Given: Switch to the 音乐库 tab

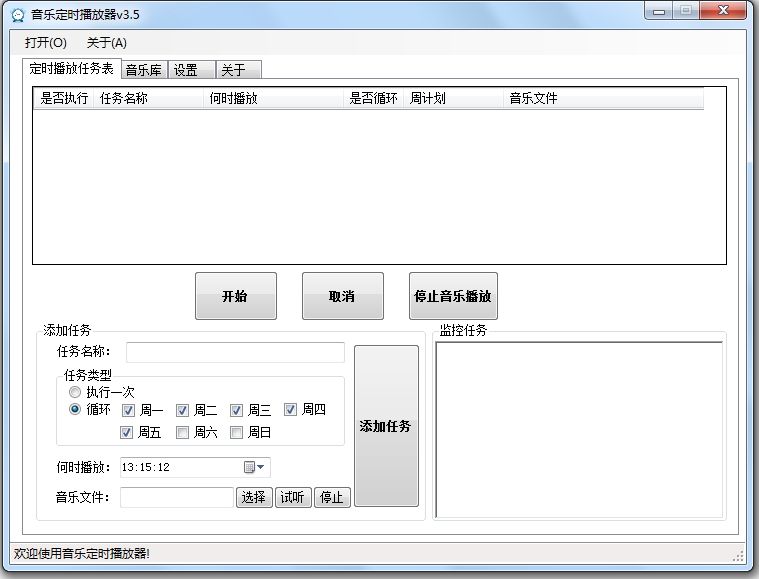Looking at the screenshot, I should coord(144,70).
